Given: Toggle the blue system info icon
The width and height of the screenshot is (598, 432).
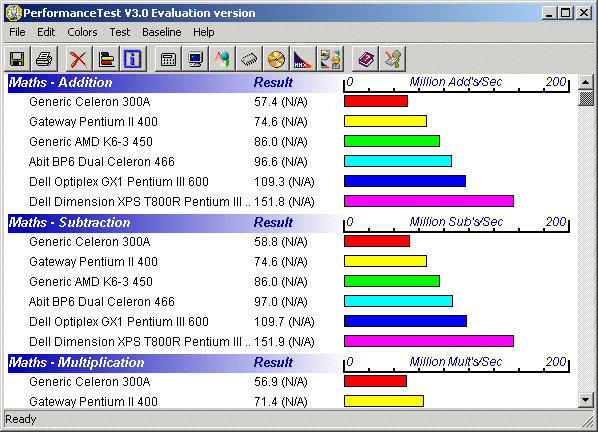Looking at the screenshot, I should (133, 59).
